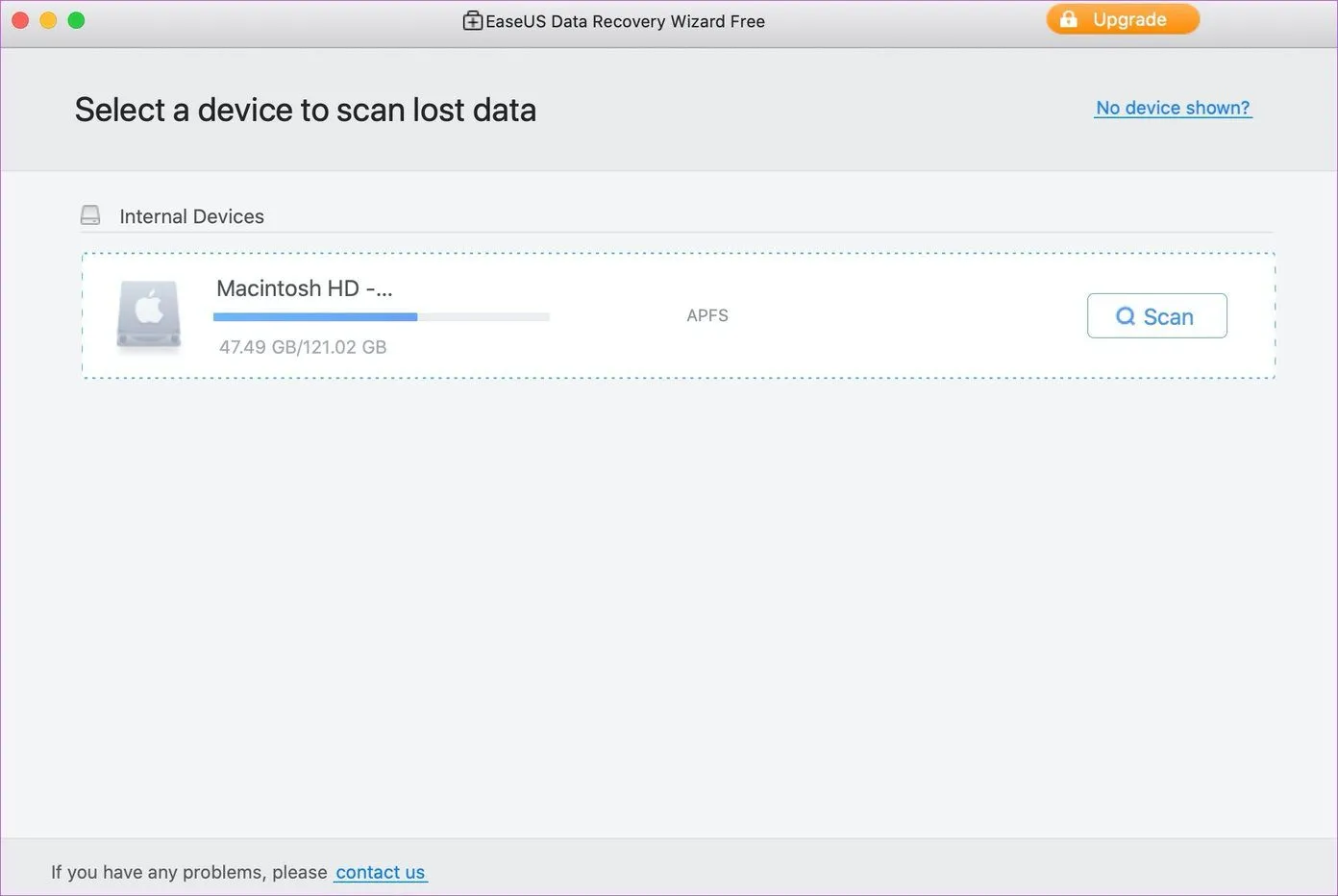Click the magnifier icon inside Scan
Viewport: 1338px width, 896px height.
pyautogui.click(x=1125, y=316)
